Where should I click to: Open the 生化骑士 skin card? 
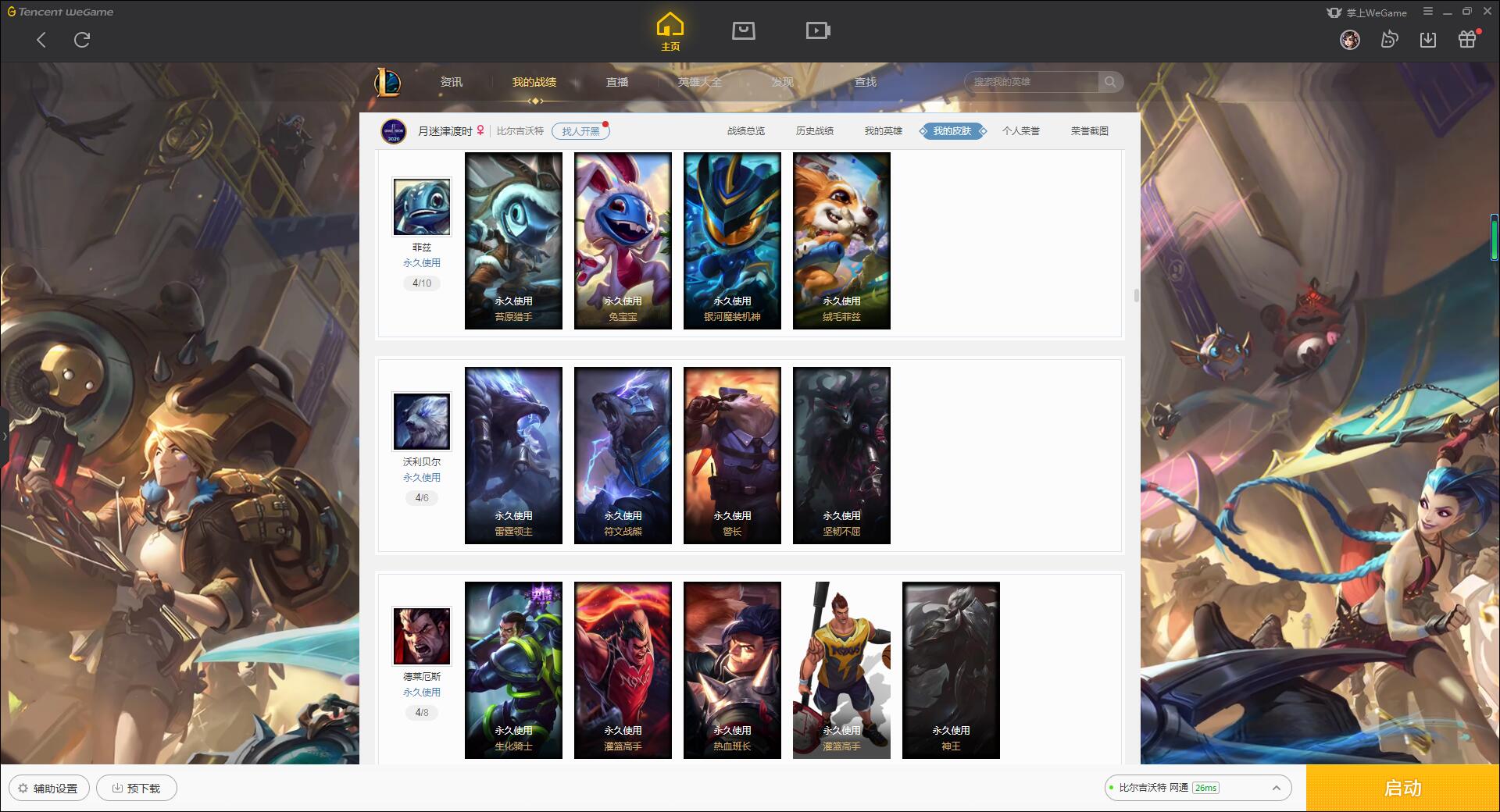click(513, 670)
